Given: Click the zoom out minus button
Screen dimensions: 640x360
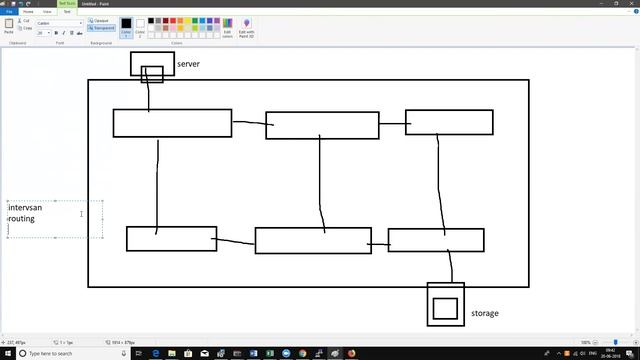Looking at the screenshot, I should coord(595,342).
